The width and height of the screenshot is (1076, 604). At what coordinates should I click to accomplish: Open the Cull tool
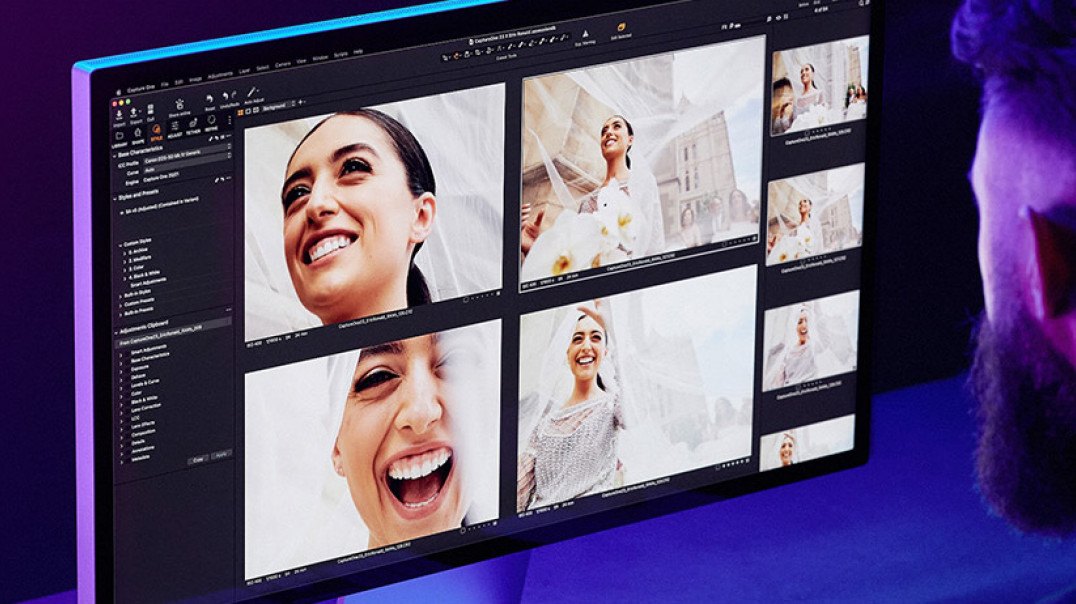point(150,113)
